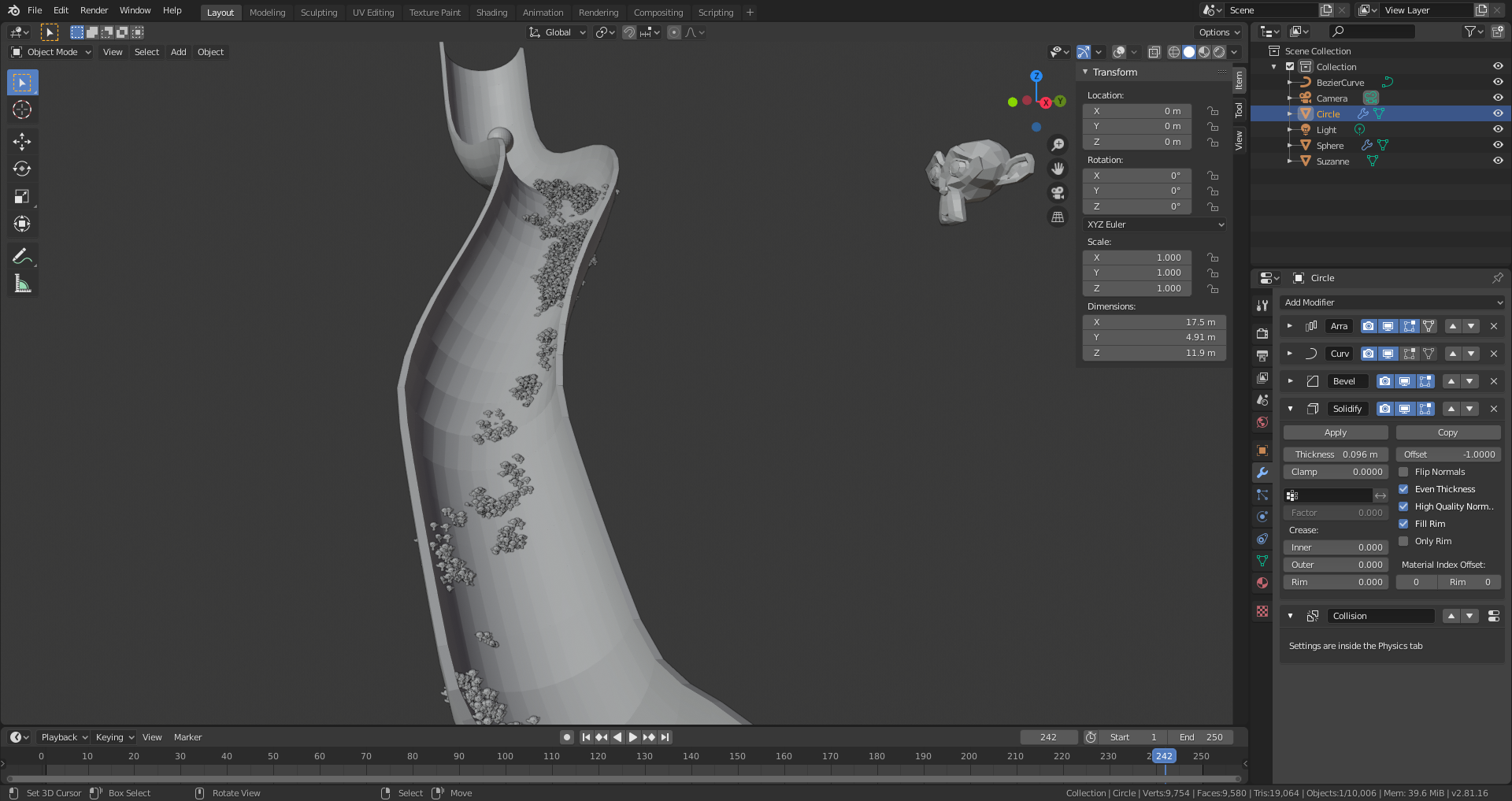Expand the Curve modifier panel

coord(1290,354)
